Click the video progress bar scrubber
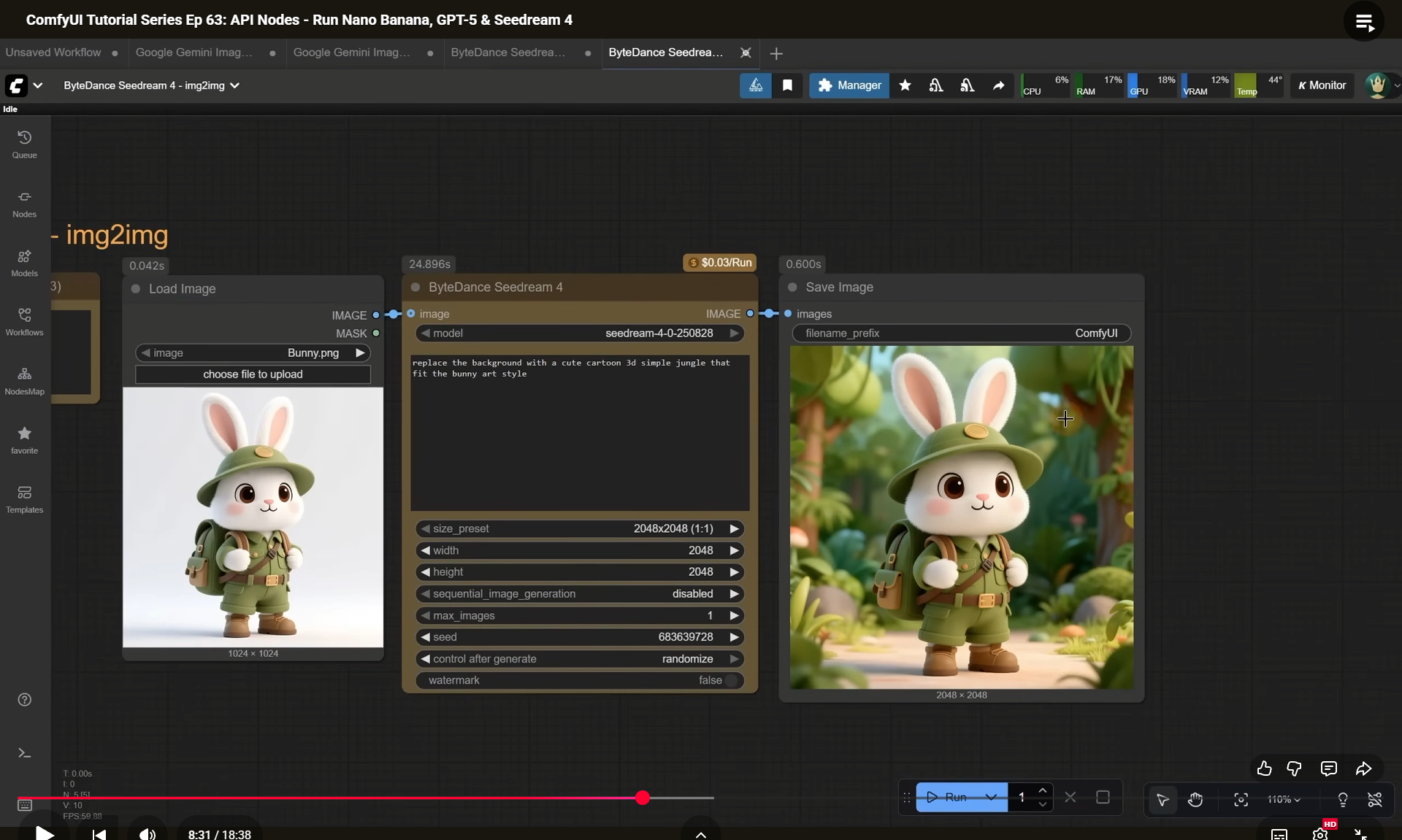The width and height of the screenshot is (1402, 840). (x=643, y=798)
